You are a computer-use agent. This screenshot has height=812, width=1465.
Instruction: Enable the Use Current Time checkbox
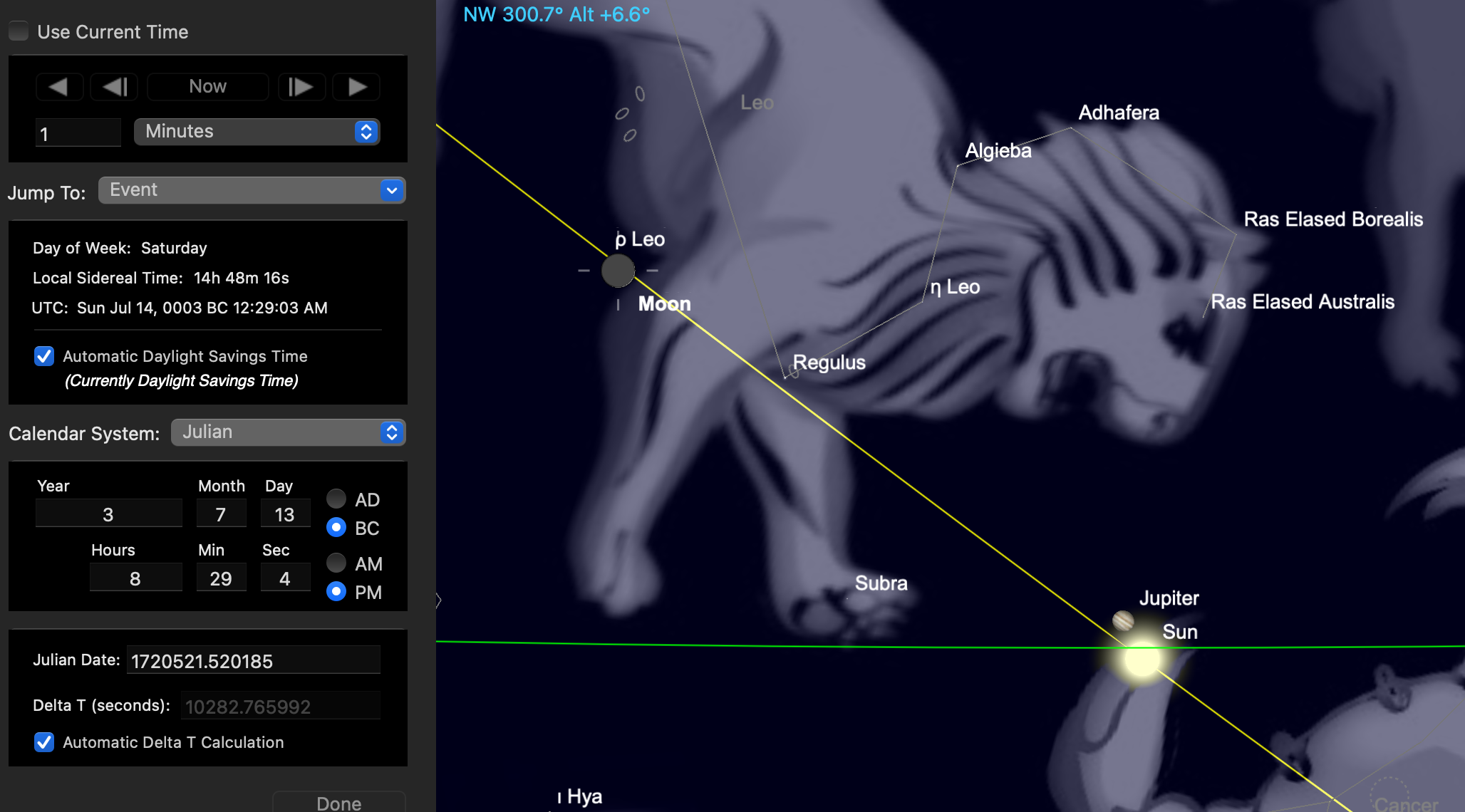[19, 31]
